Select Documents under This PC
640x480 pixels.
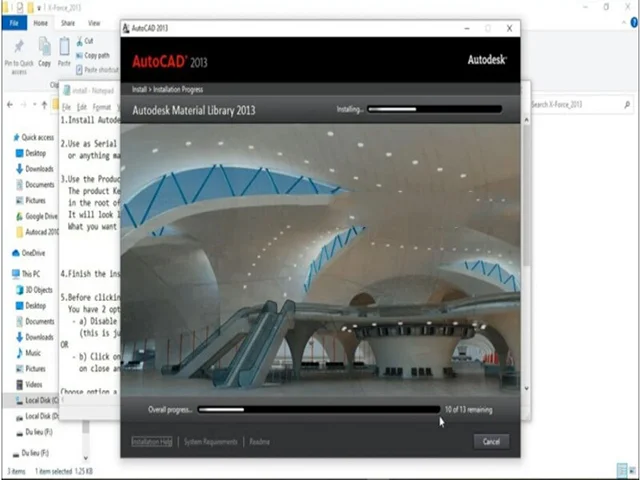click(x=35, y=321)
